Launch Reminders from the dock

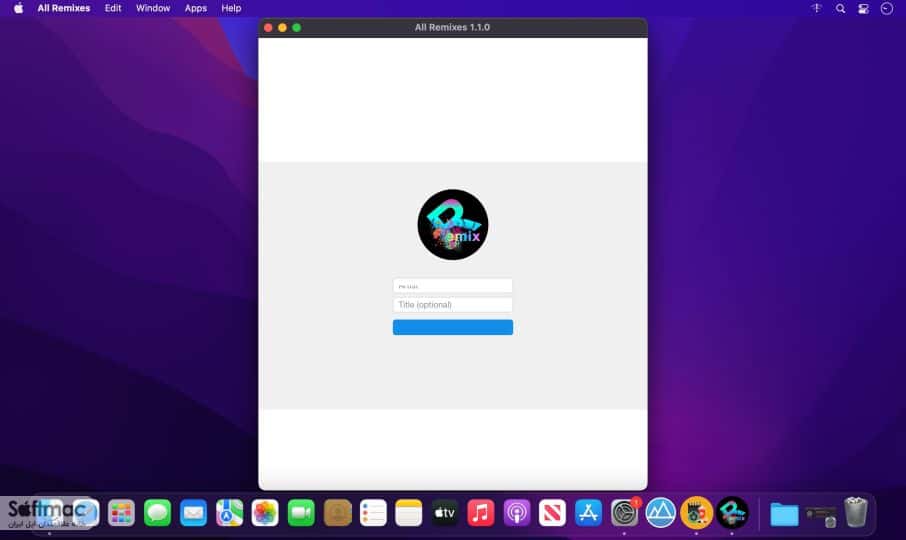[x=373, y=513]
